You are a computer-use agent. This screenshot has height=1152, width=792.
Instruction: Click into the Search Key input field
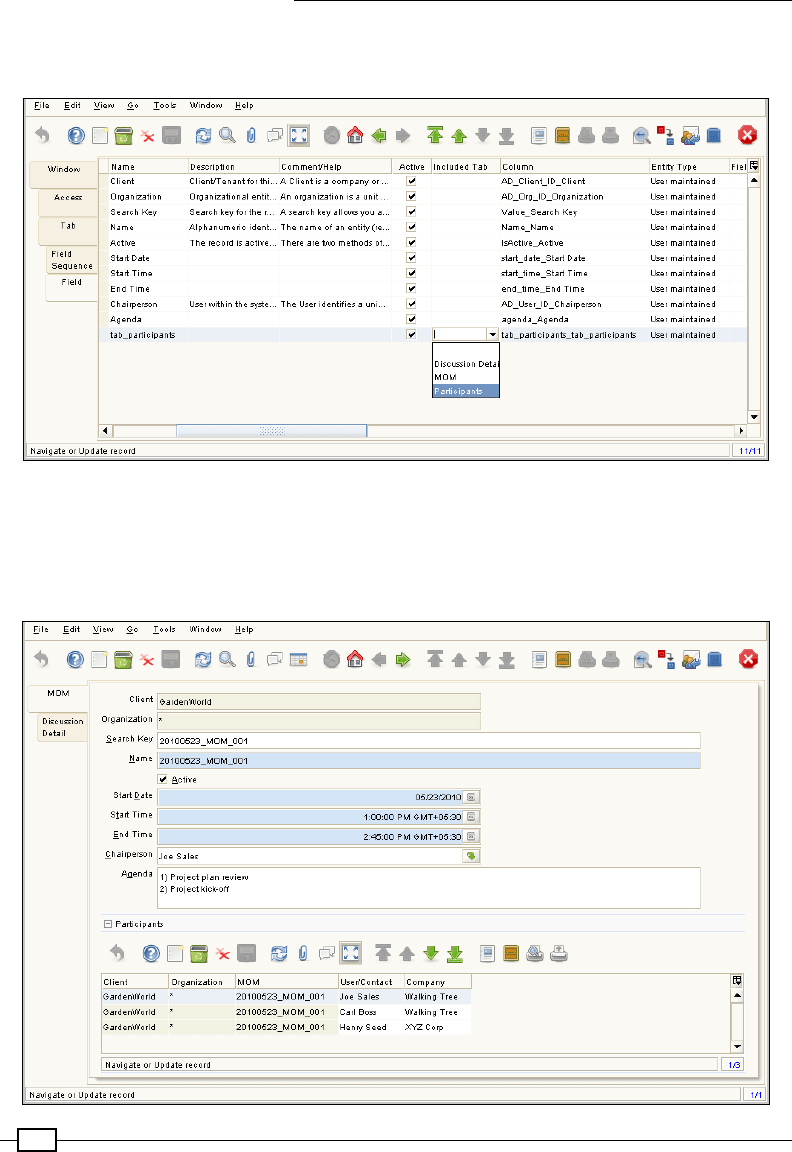tap(428, 741)
